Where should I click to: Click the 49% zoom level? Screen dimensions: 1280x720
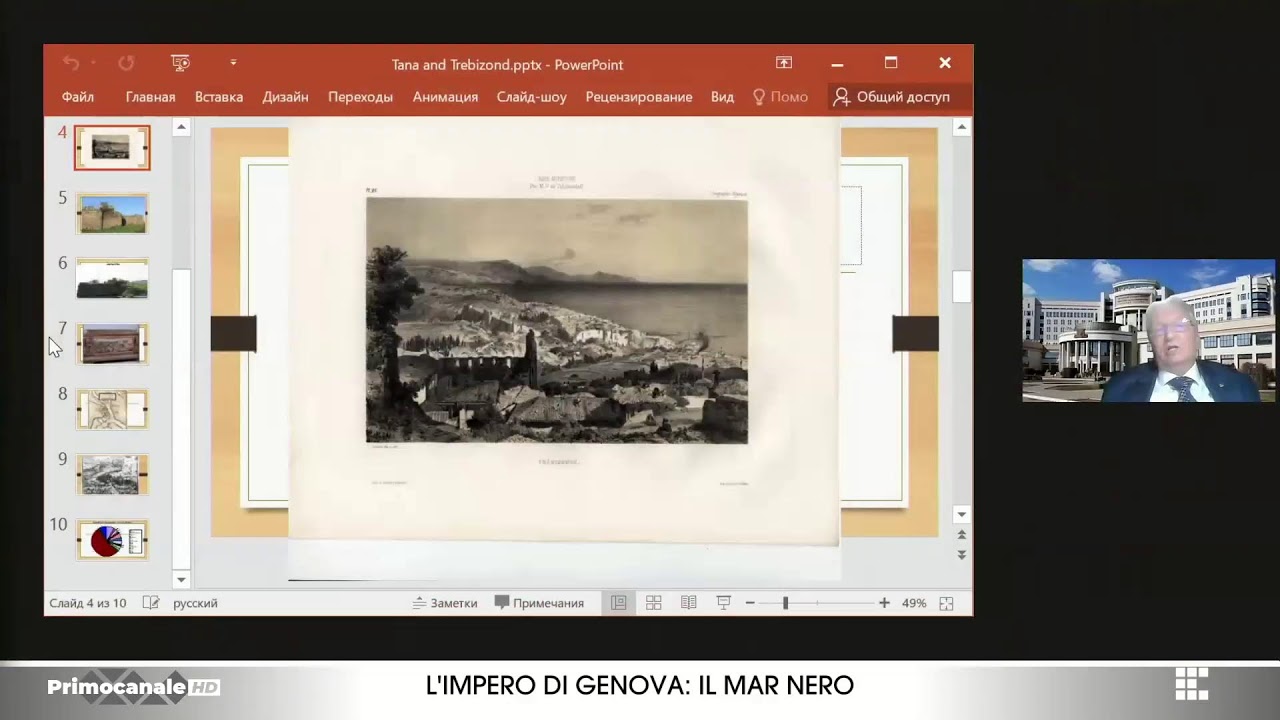click(x=914, y=603)
